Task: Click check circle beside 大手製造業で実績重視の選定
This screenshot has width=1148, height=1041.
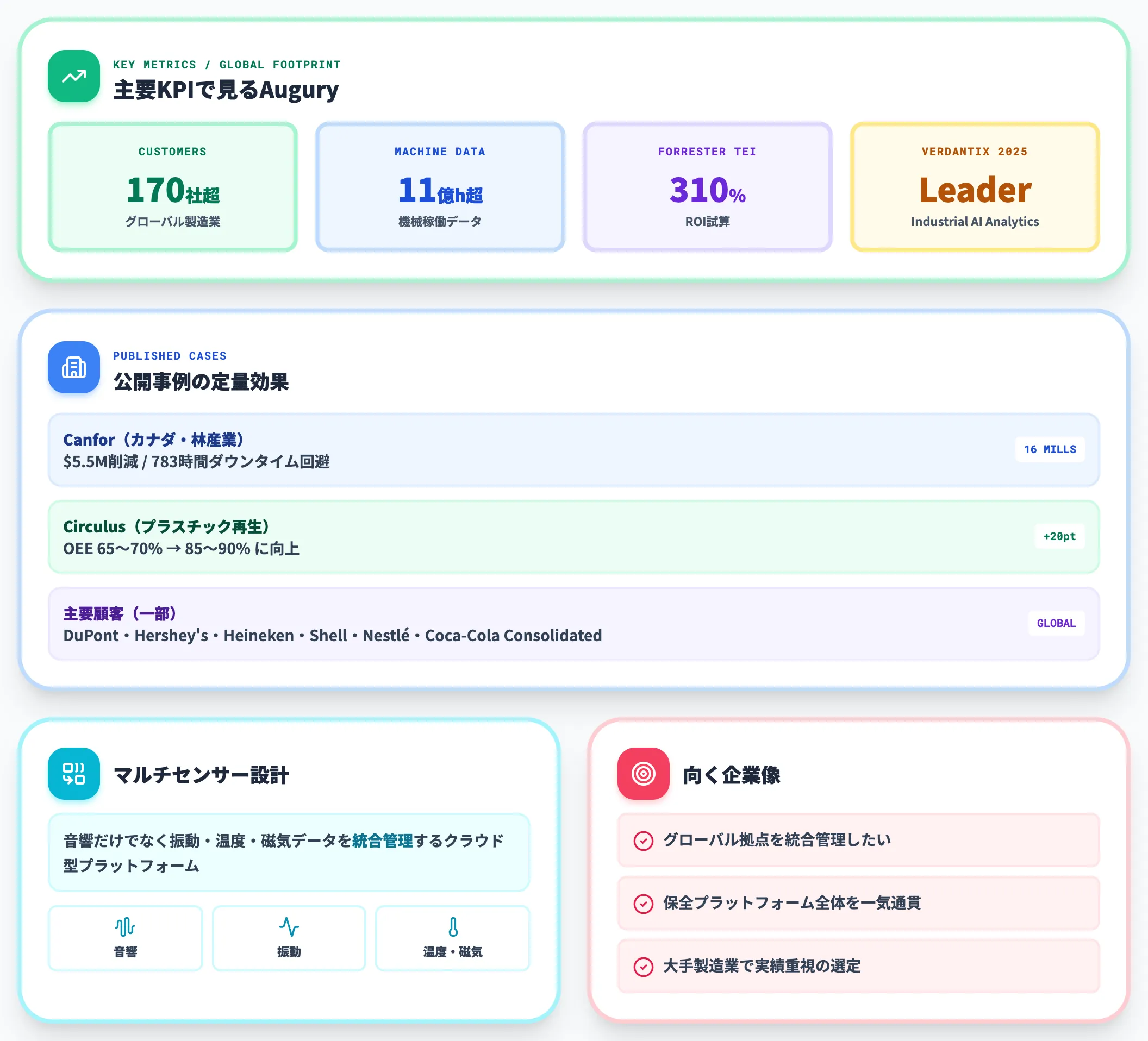Action: (x=644, y=967)
